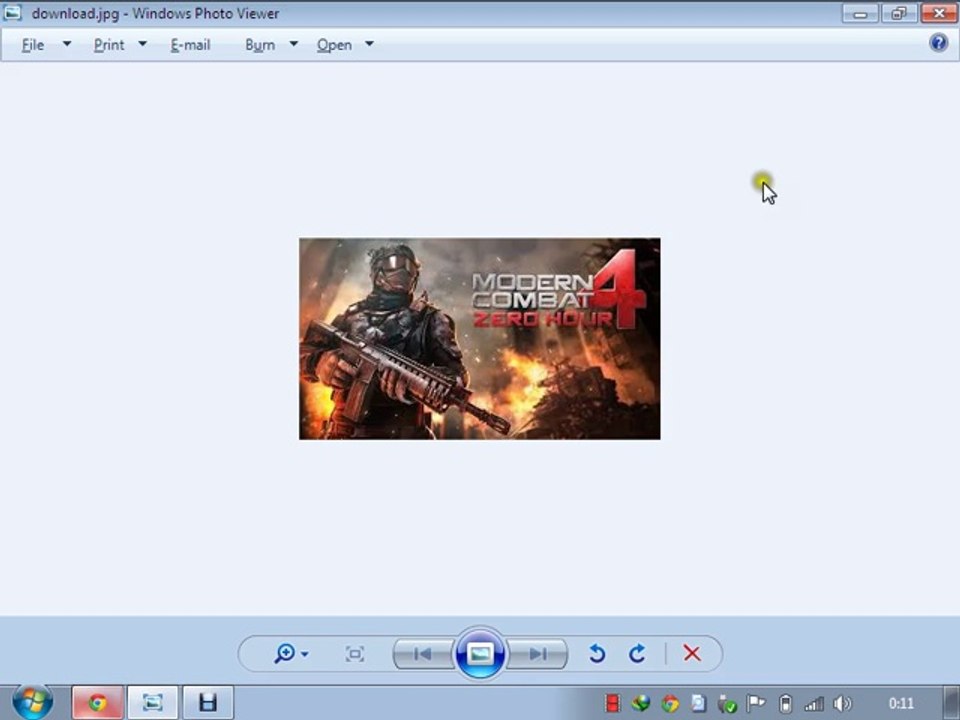Click safely remove hardware tray icon
The height and width of the screenshot is (720, 960).
[x=727, y=703]
